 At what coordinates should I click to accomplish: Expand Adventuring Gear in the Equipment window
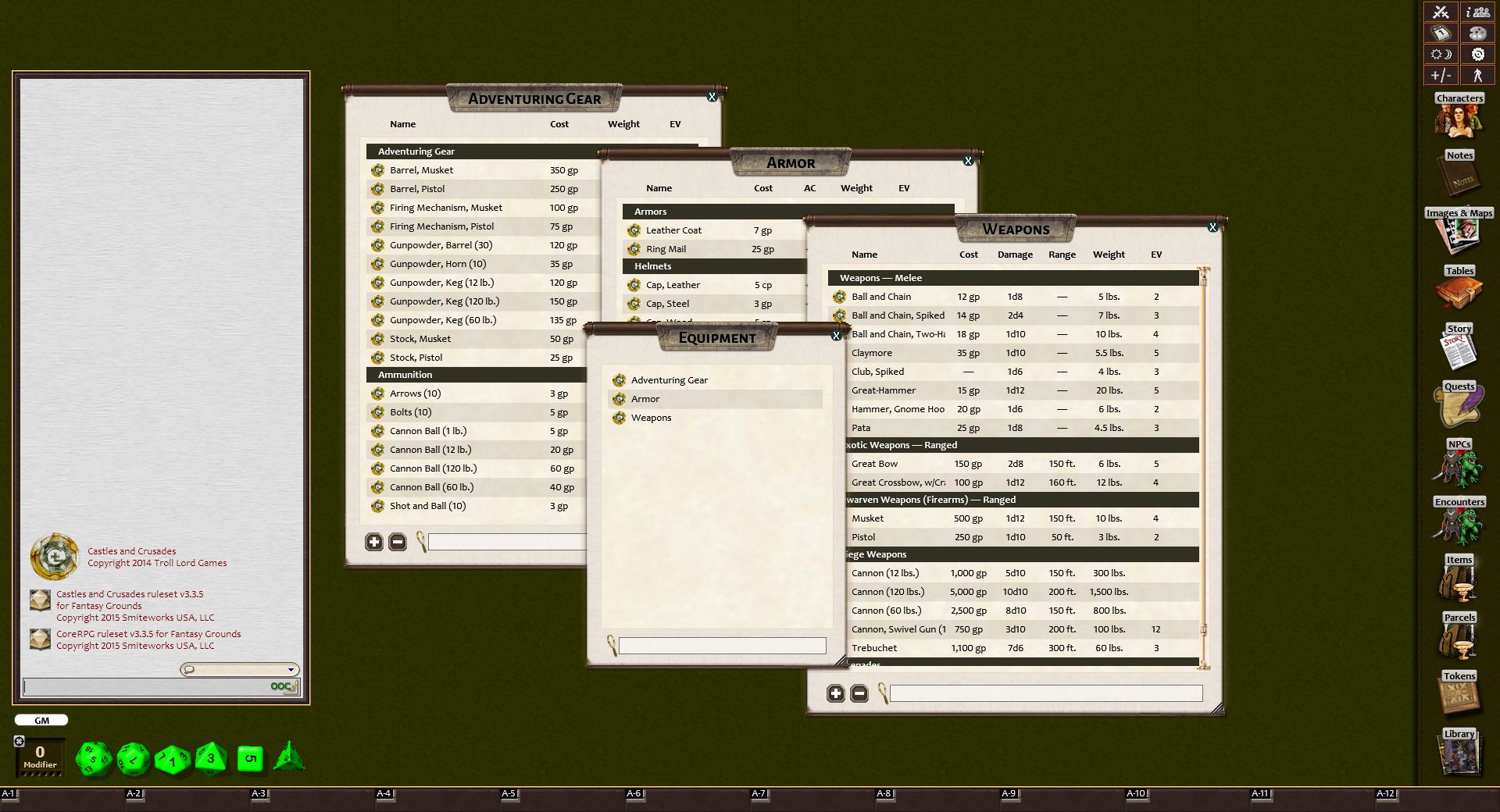point(669,380)
